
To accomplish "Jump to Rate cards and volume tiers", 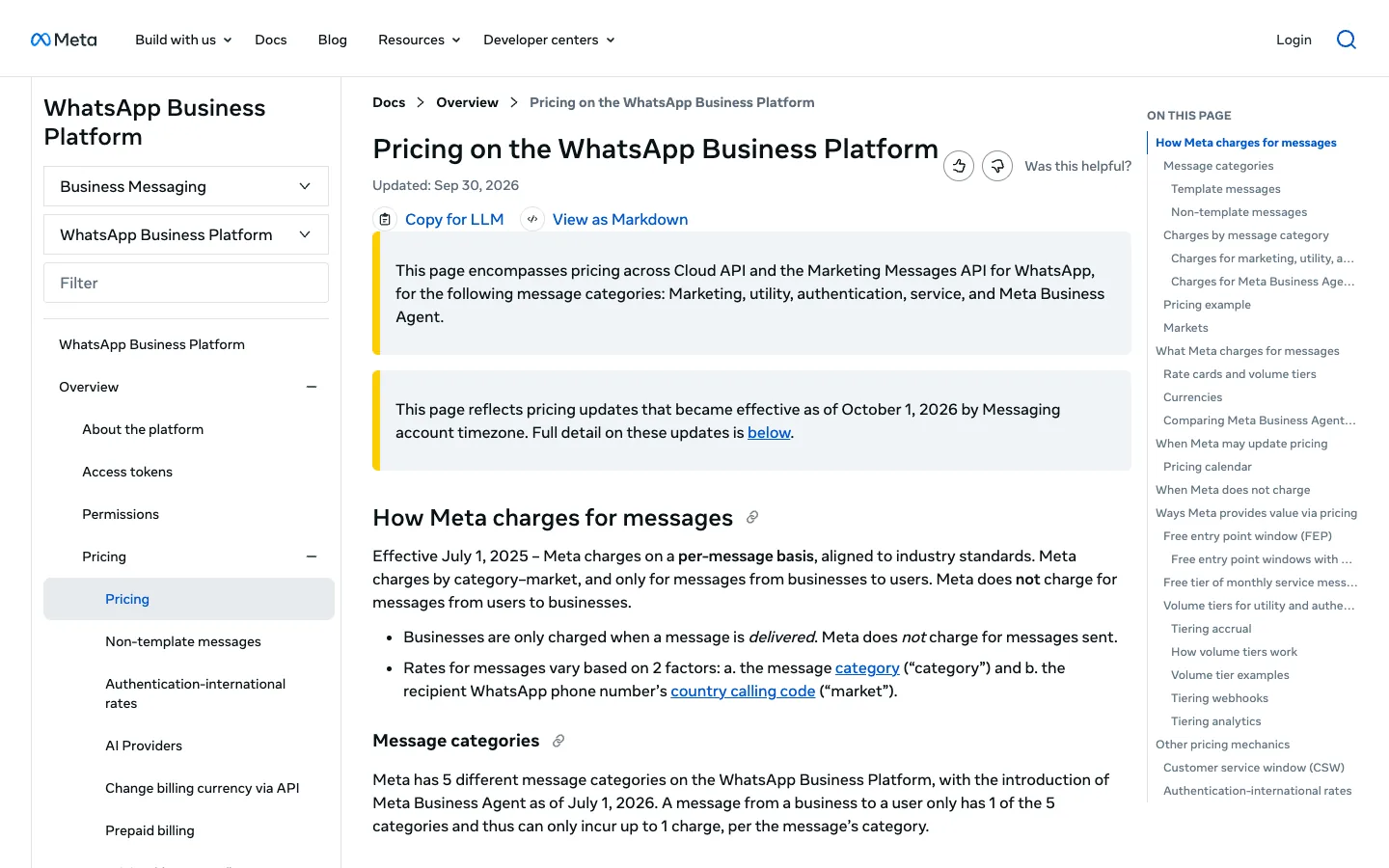I will [1239, 374].
